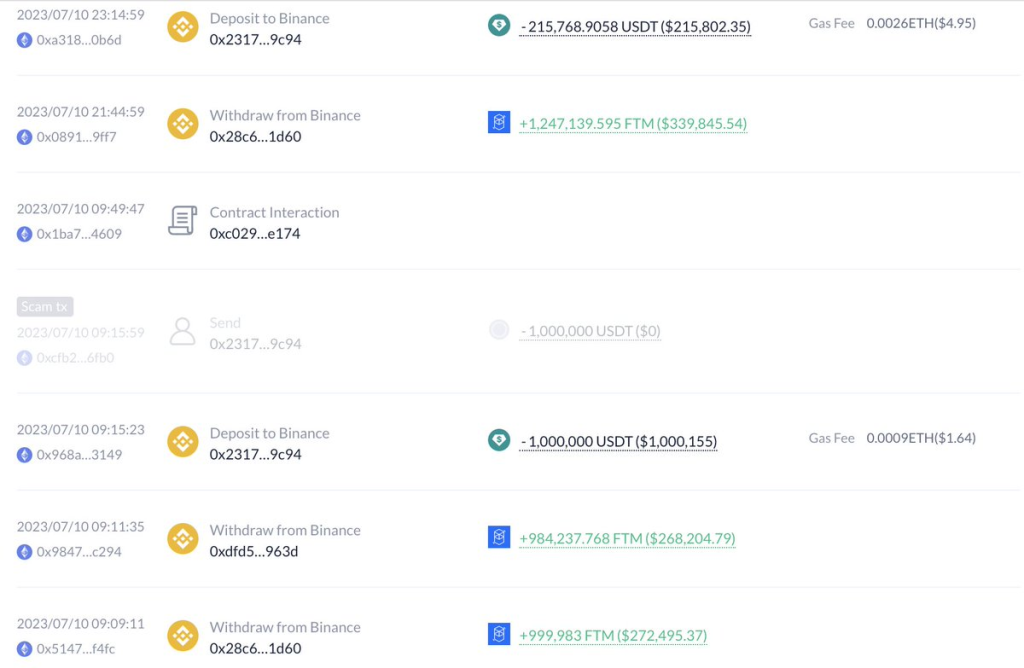Click the USDT token icon beside -215,768.9058 USDT
The image size is (1024, 668).
pyautogui.click(x=499, y=26)
